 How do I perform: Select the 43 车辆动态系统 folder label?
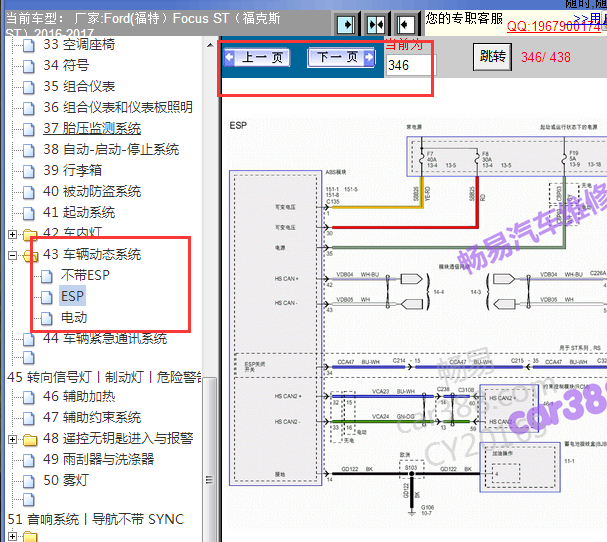(x=92, y=254)
